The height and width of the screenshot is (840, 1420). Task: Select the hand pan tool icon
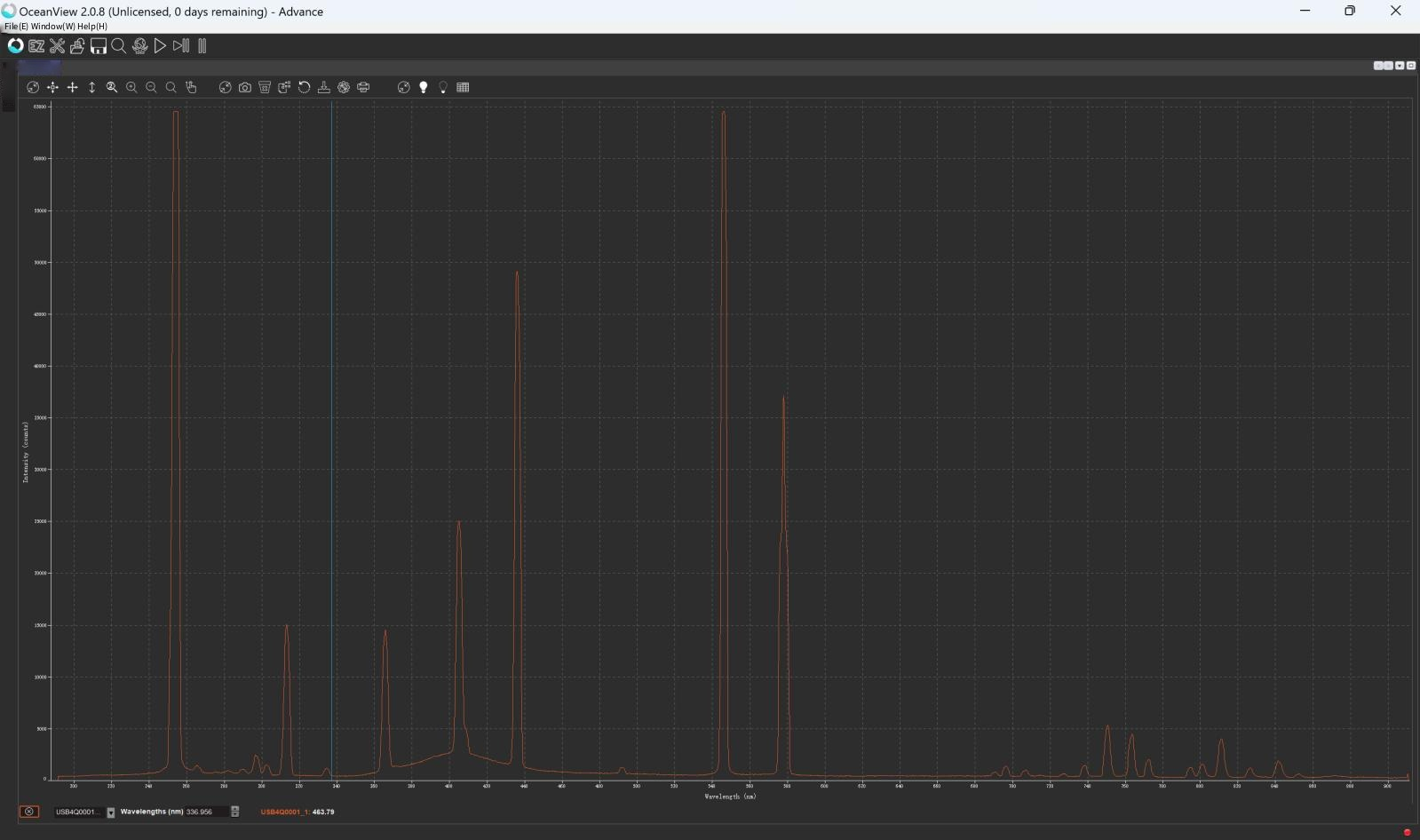click(191, 87)
